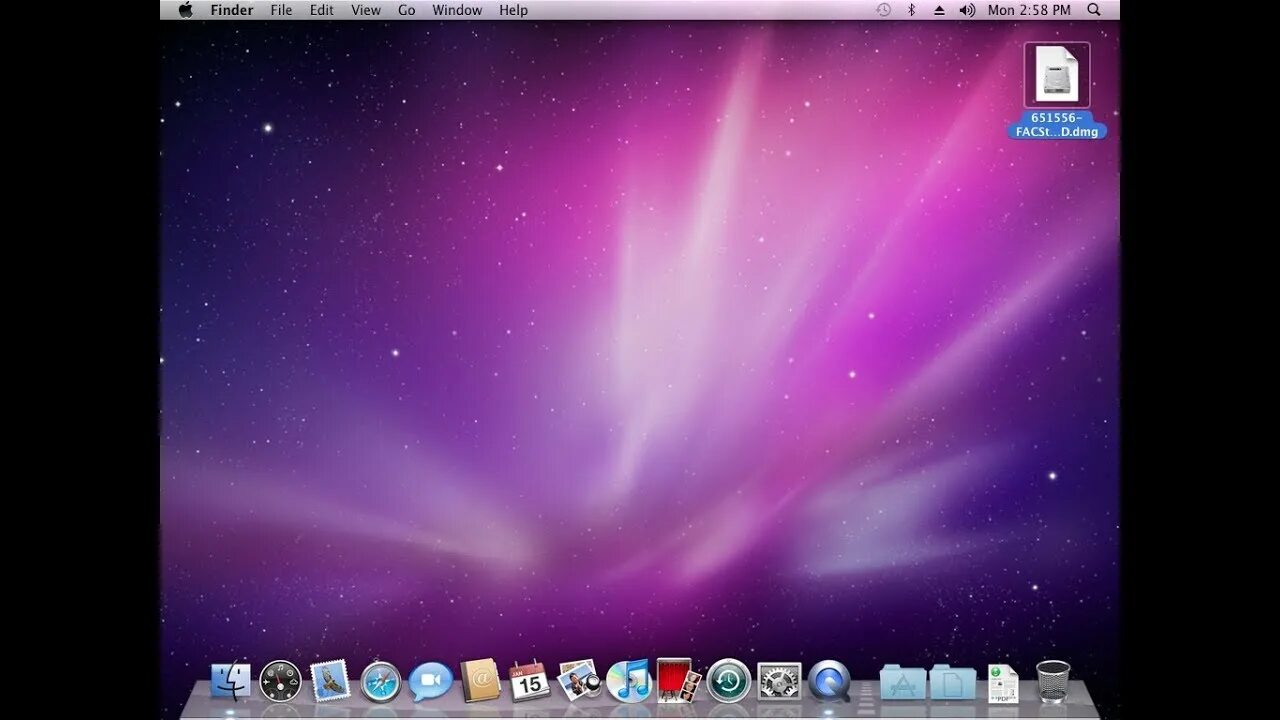Launch Dashboard from the Dock
The width and height of the screenshot is (1280, 720).
[x=280, y=681]
